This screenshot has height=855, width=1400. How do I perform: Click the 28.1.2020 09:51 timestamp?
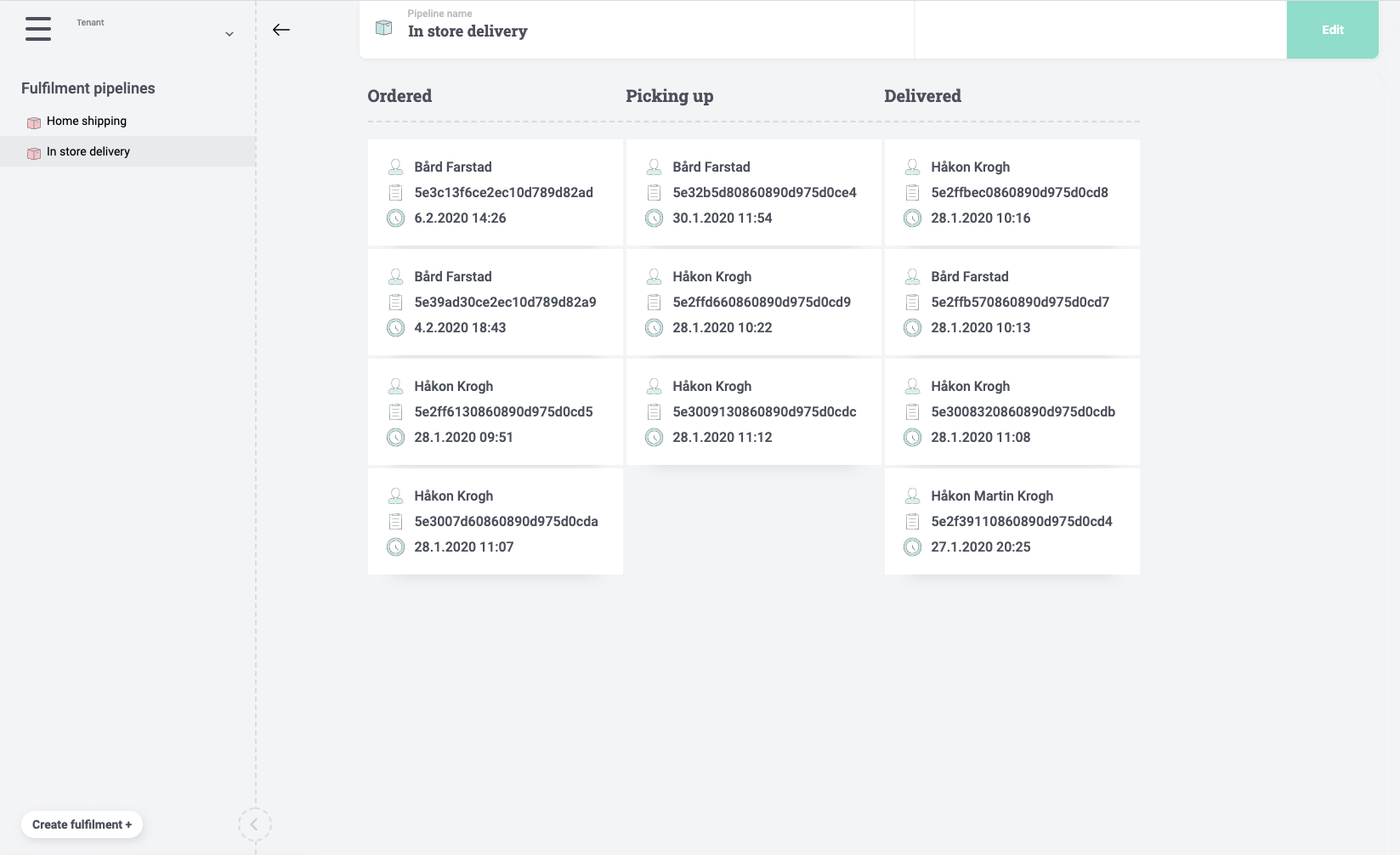(x=463, y=438)
